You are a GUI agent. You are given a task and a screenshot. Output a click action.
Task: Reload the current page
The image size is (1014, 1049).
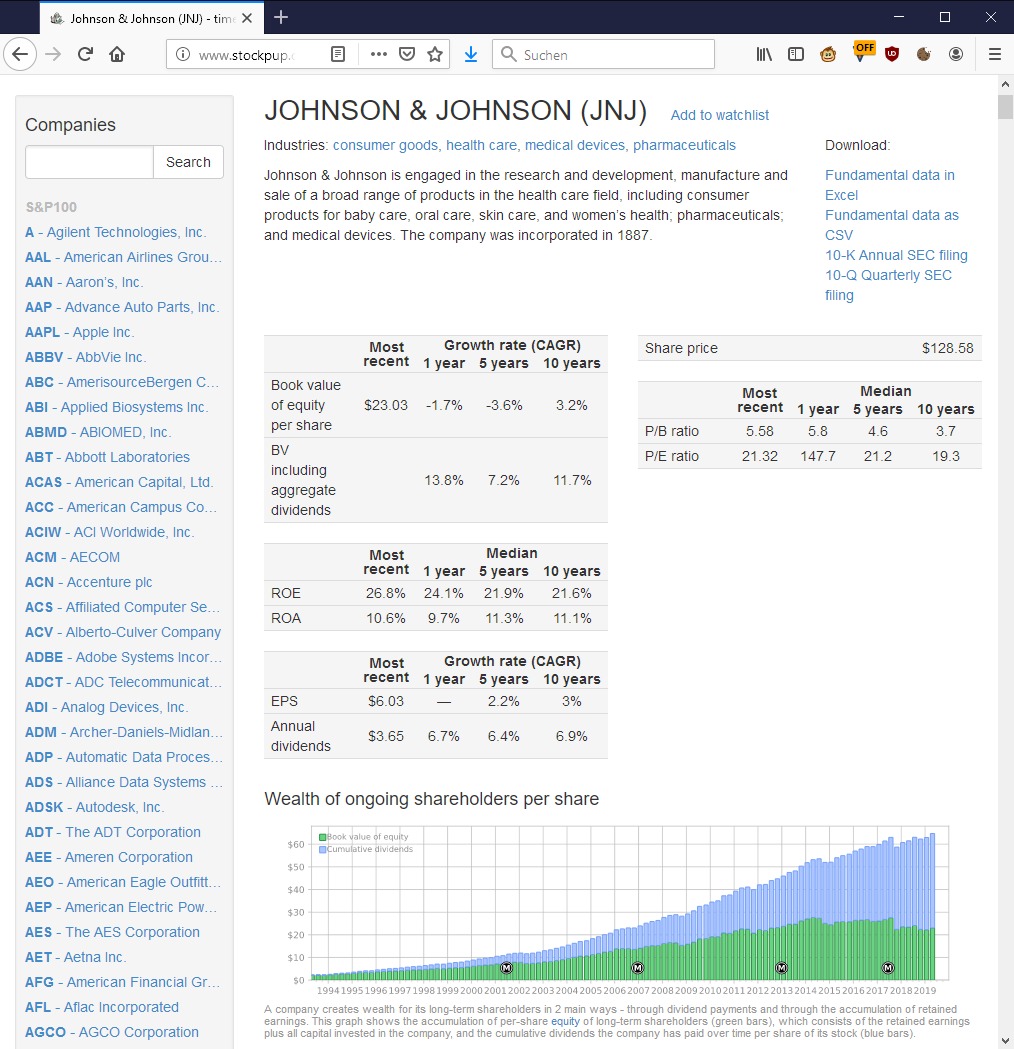click(x=85, y=55)
